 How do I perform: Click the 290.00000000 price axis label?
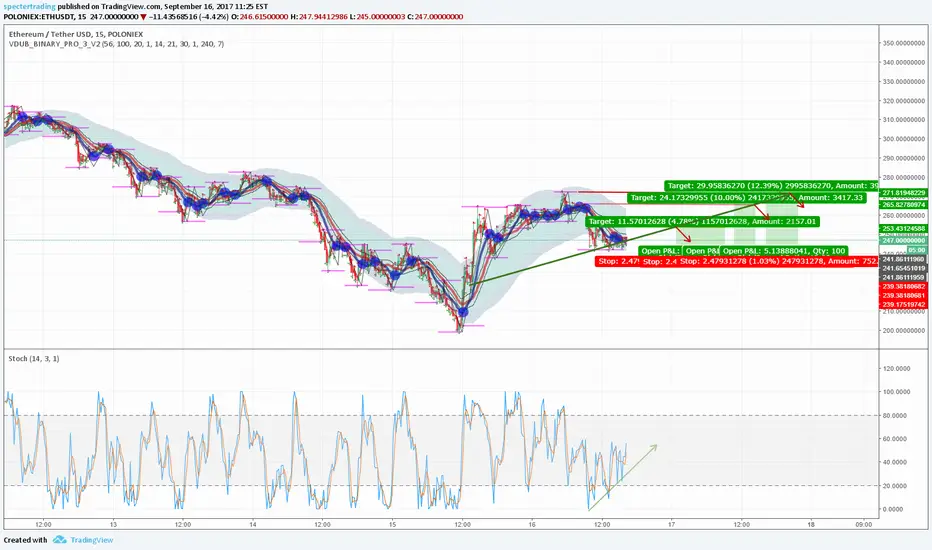[903, 158]
